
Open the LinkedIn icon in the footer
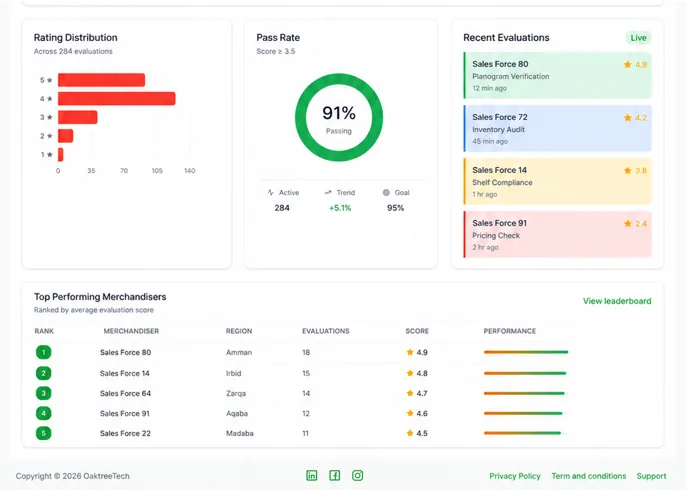click(x=312, y=476)
